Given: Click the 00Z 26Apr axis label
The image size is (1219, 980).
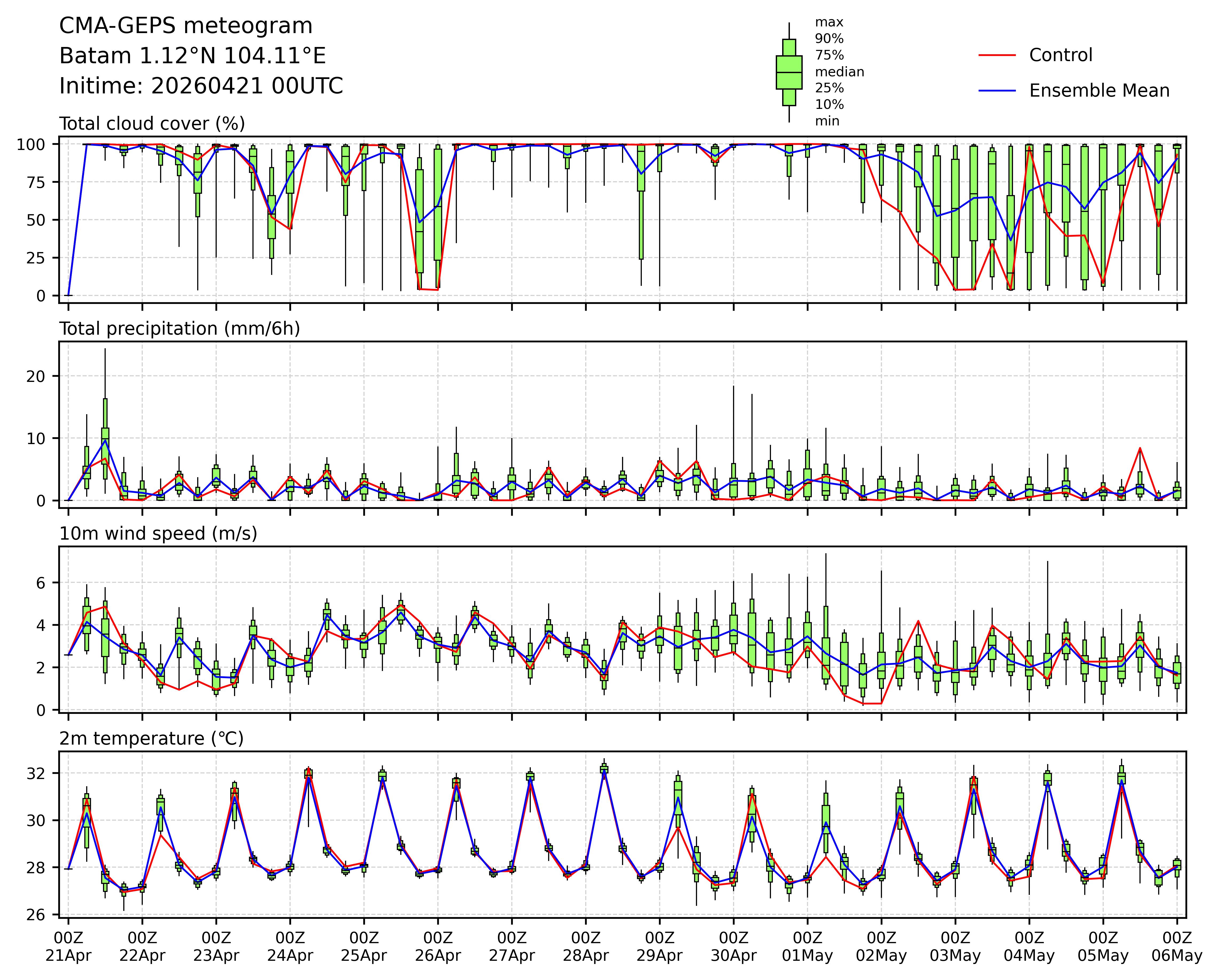Looking at the screenshot, I should pyautogui.click(x=438, y=947).
